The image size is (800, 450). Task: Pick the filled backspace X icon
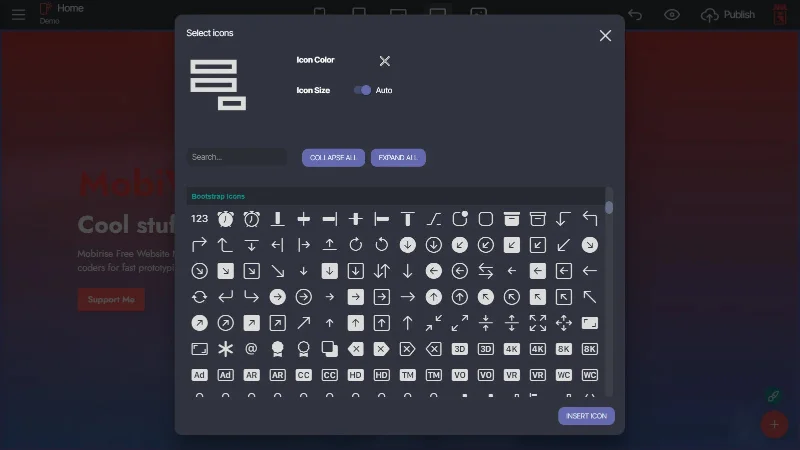point(356,349)
